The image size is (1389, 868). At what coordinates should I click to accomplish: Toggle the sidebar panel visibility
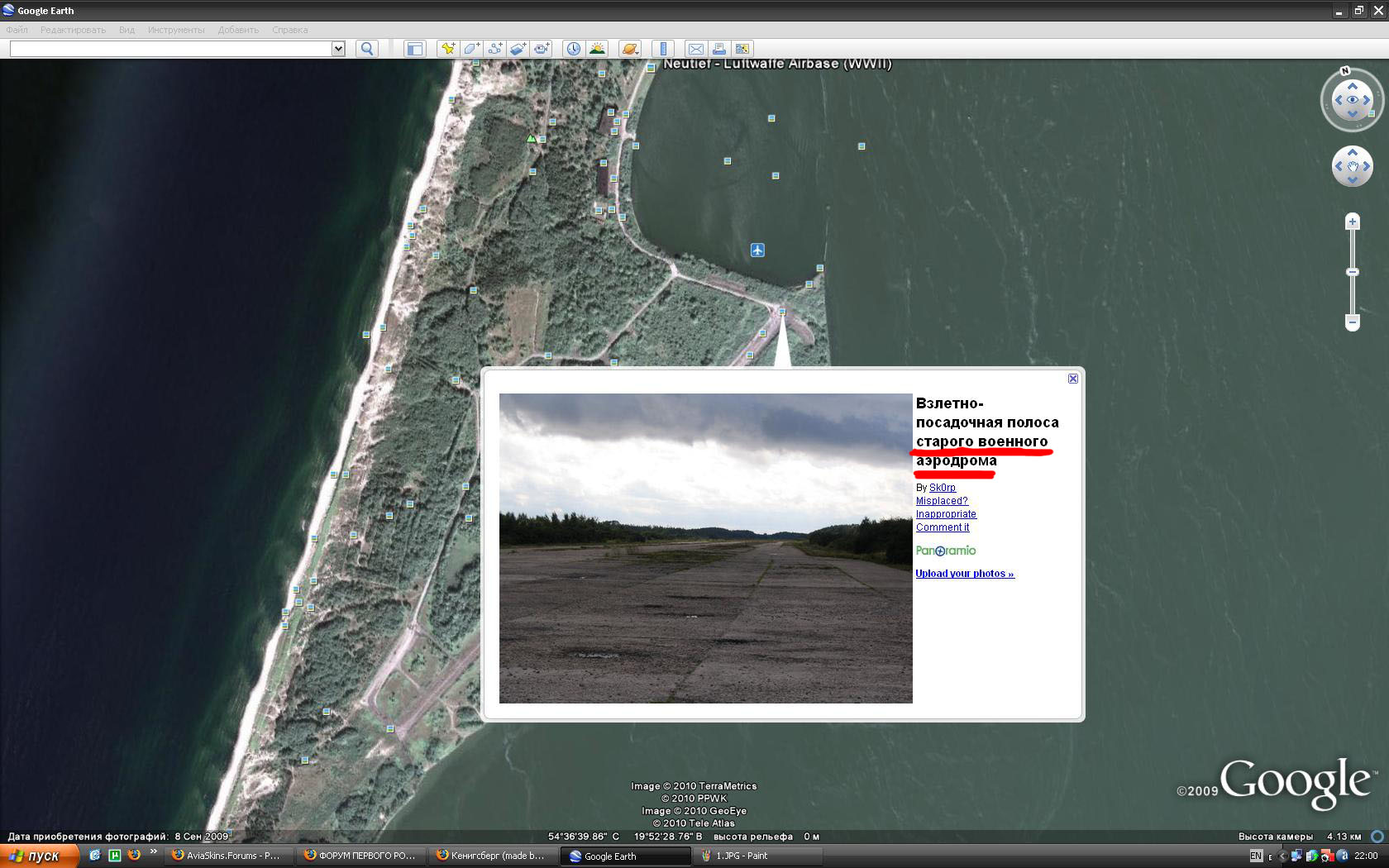click(x=414, y=49)
